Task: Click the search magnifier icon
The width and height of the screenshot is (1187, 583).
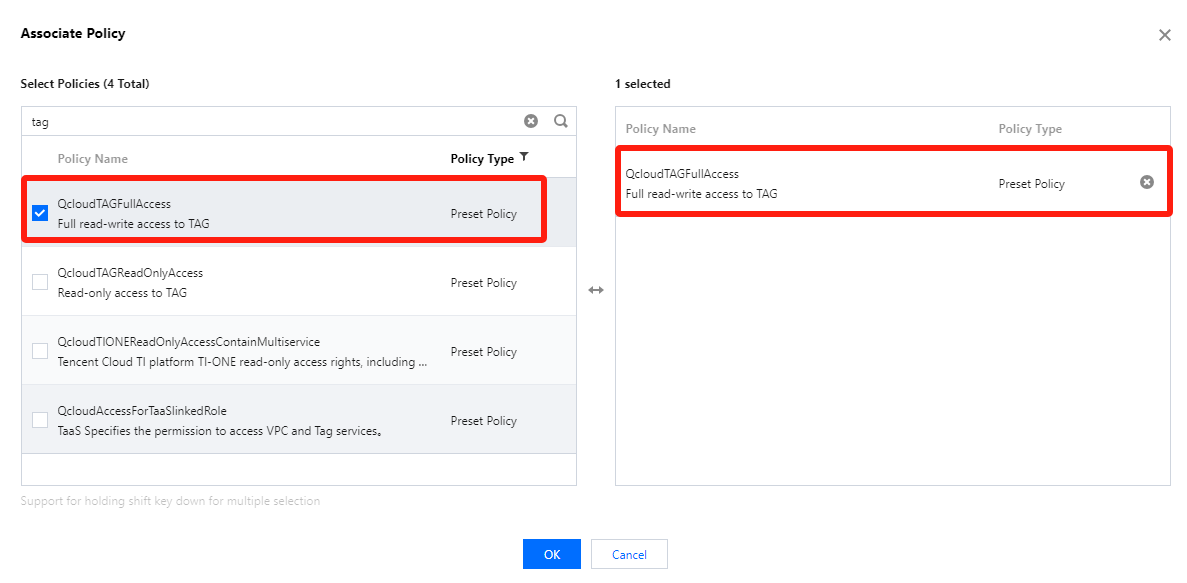Action: (x=561, y=121)
